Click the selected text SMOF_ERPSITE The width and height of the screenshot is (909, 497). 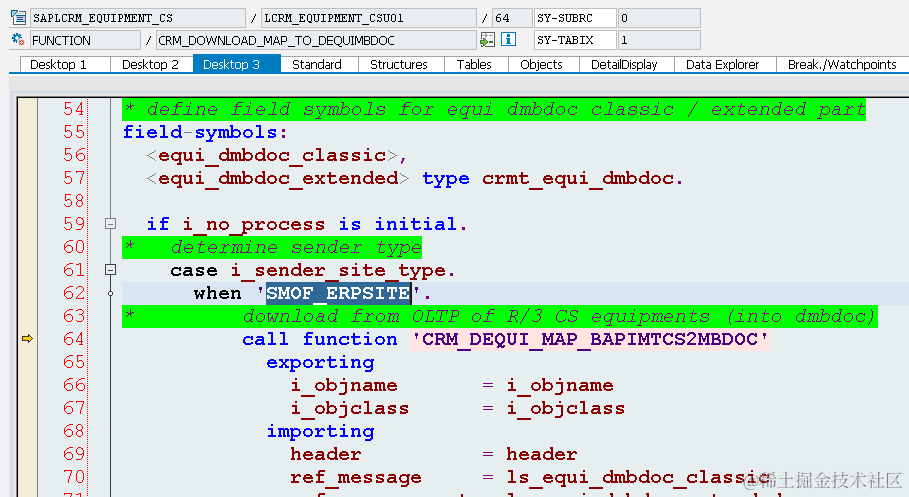[x=339, y=293]
